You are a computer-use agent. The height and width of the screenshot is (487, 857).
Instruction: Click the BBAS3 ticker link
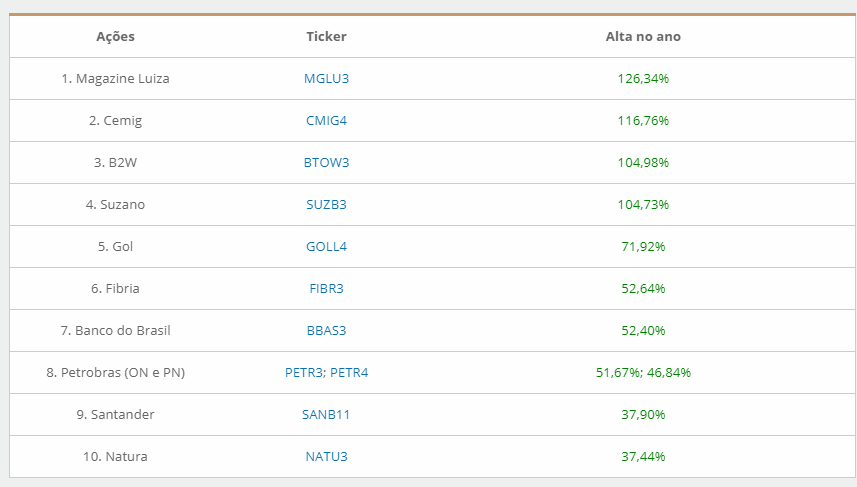(x=326, y=330)
